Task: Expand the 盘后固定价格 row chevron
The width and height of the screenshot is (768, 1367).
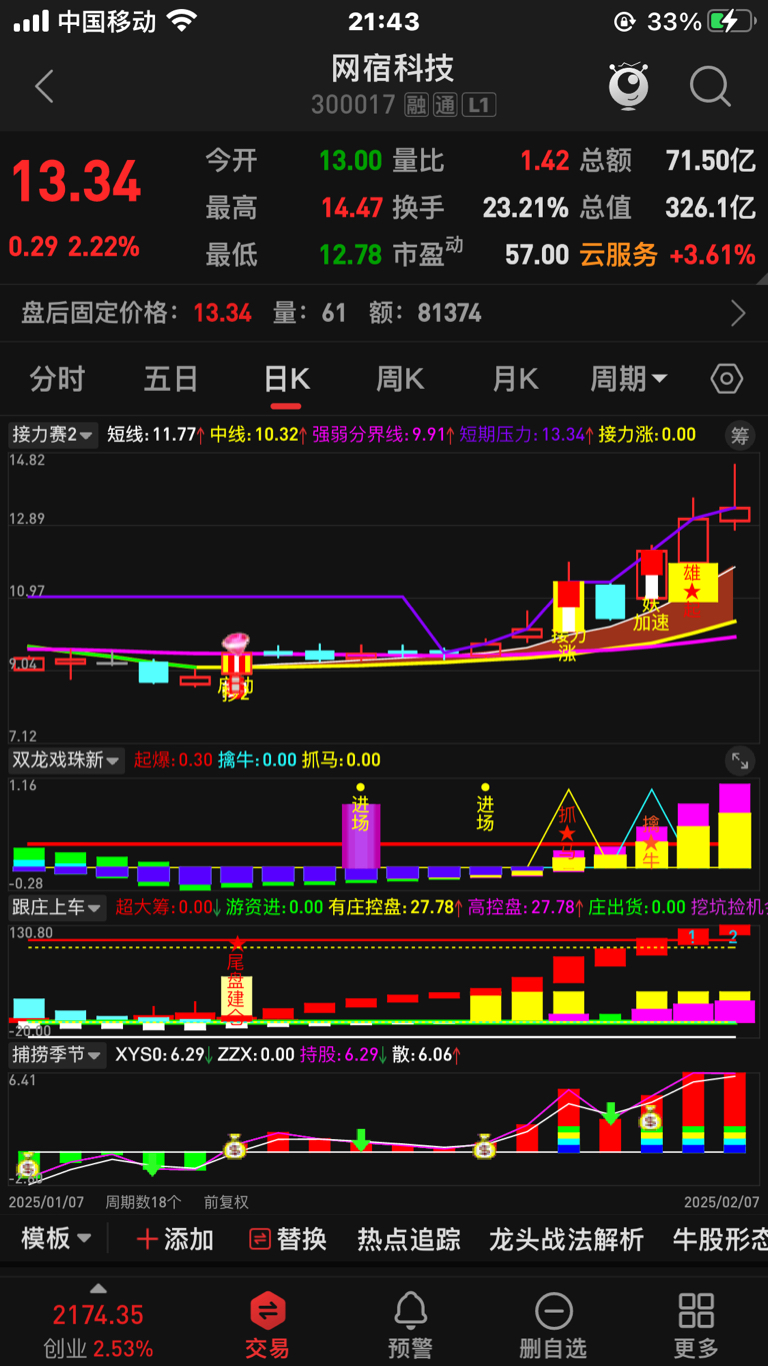Action: [738, 314]
